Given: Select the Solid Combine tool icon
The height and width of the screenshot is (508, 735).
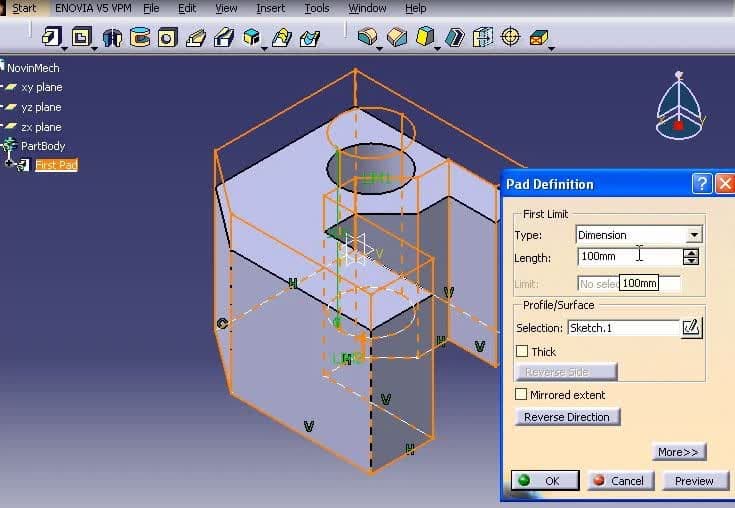Looking at the screenshot, I should pyautogui.click(x=251, y=37).
